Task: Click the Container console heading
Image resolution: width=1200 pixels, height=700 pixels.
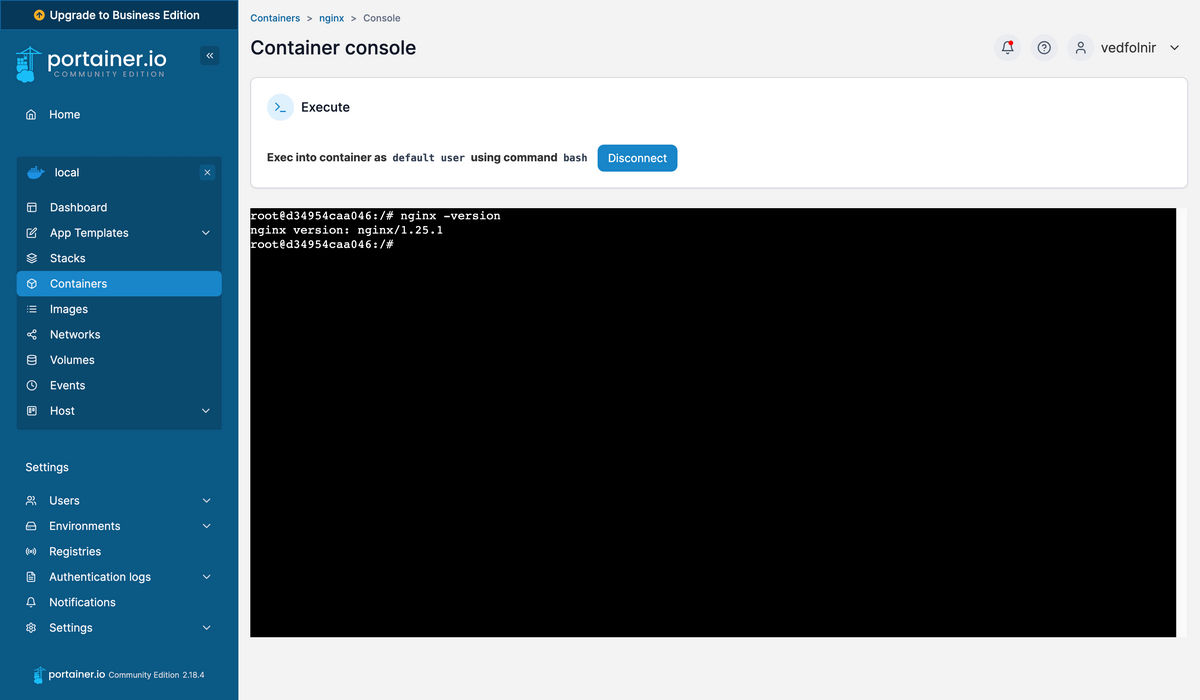Action: pos(333,48)
